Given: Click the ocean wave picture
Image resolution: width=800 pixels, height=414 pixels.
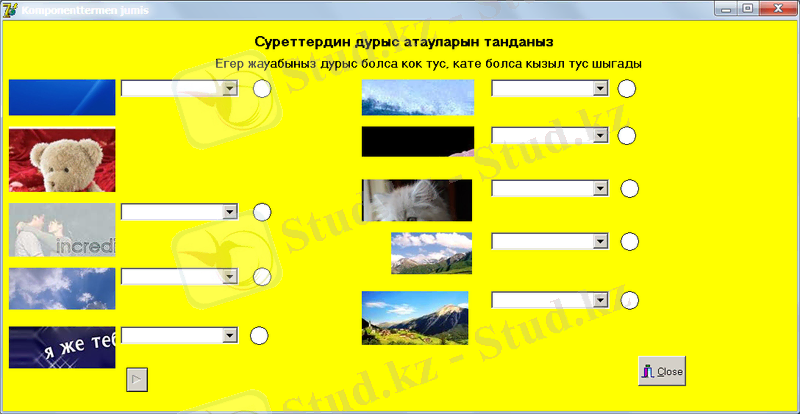Looking at the screenshot, I should tap(418, 97).
